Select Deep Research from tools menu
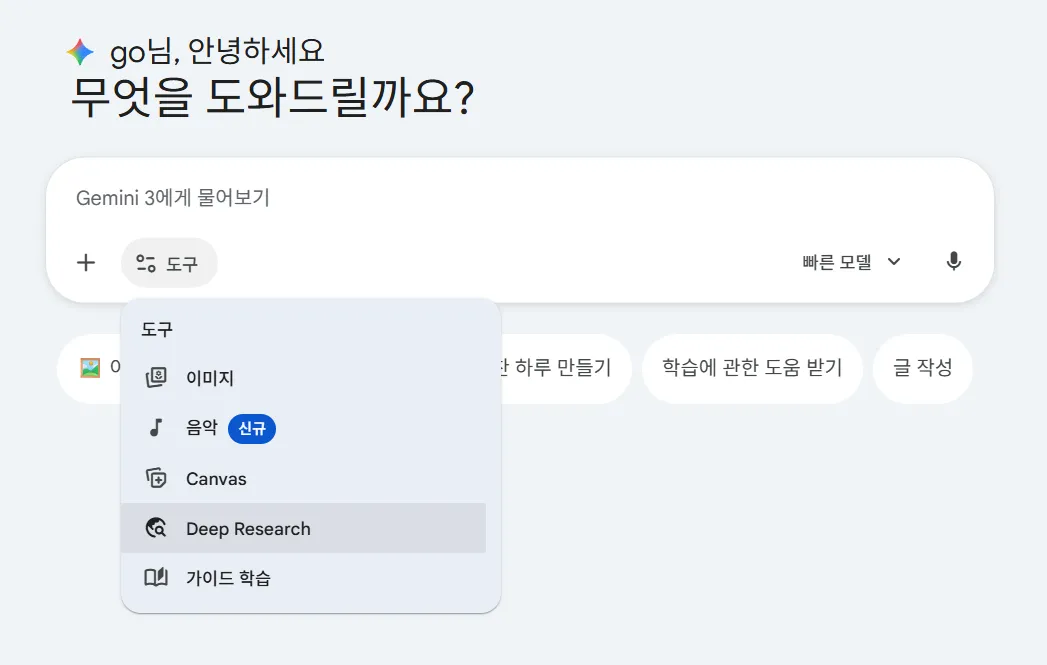This screenshot has width=1047, height=665. 303,528
